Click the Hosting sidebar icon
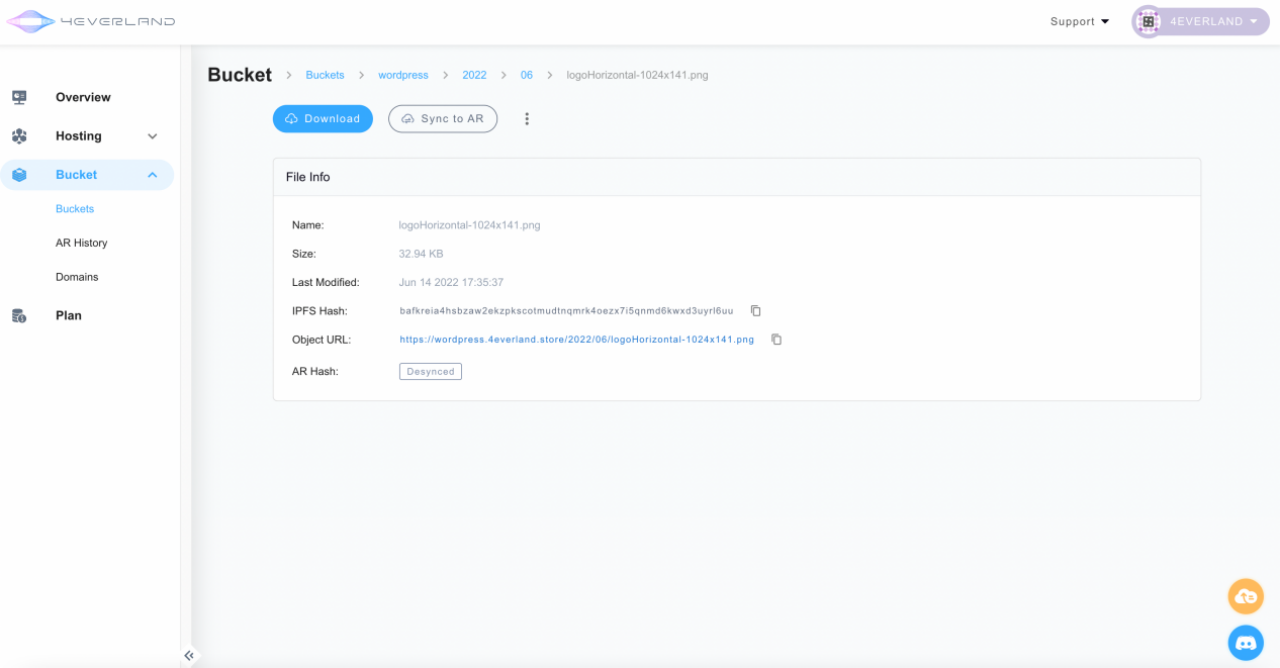This screenshot has height=668, width=1280. (19, 136)
